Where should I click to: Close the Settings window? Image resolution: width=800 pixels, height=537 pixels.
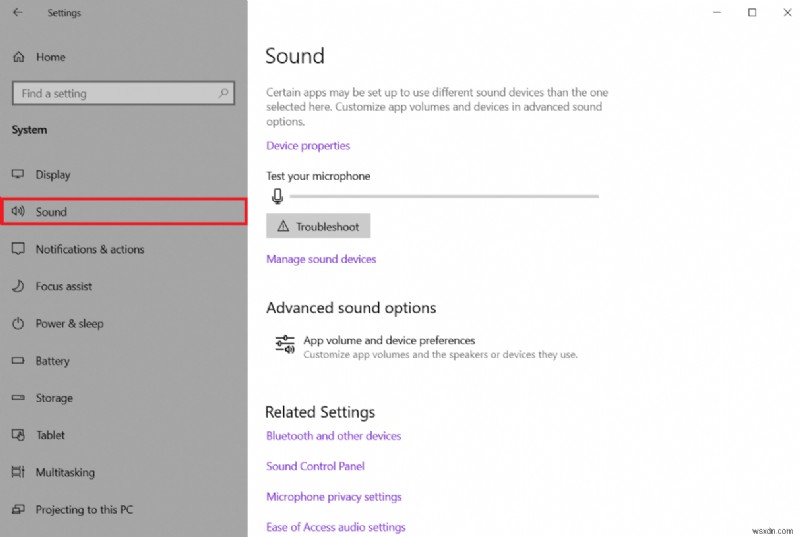(787, 12)
